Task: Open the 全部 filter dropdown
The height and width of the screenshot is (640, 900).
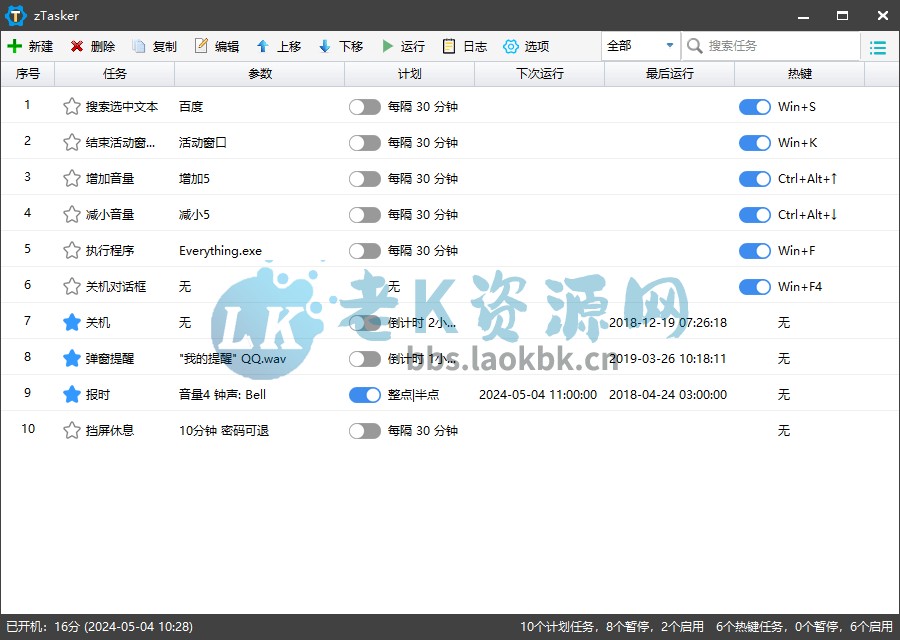Action: [640, 46]
